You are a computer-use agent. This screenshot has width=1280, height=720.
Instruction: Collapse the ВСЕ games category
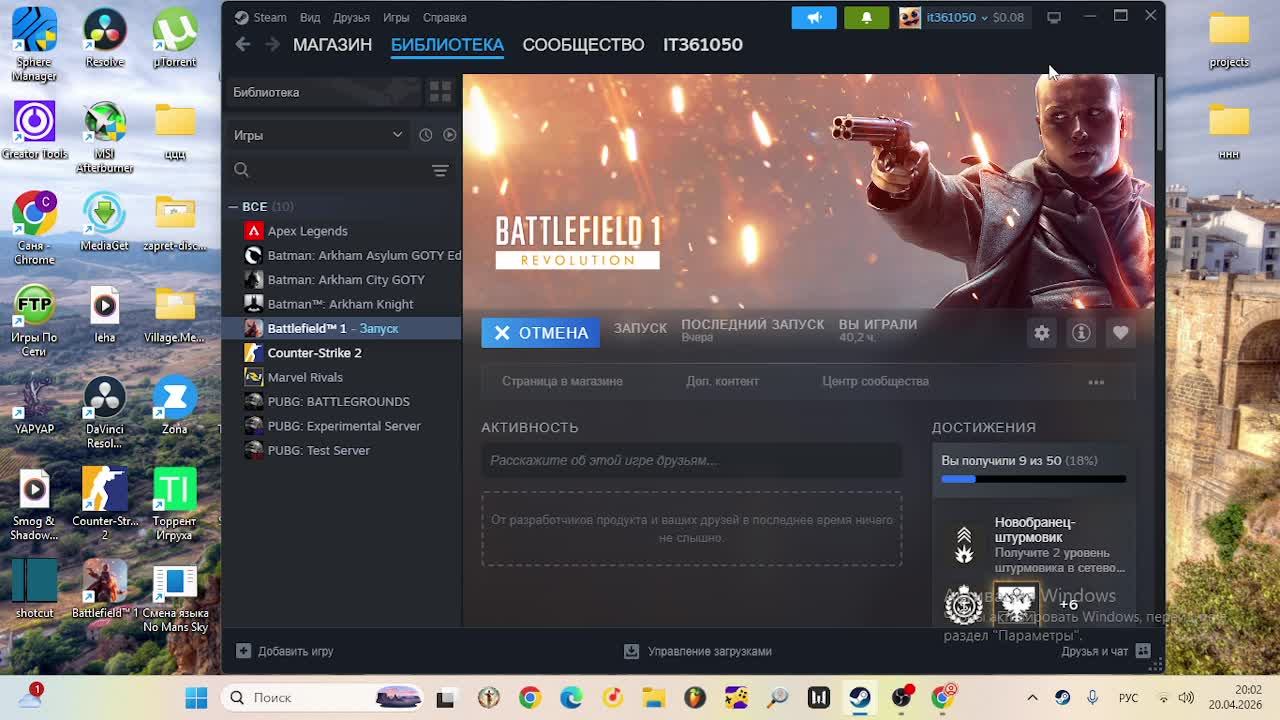click(233, 207)
